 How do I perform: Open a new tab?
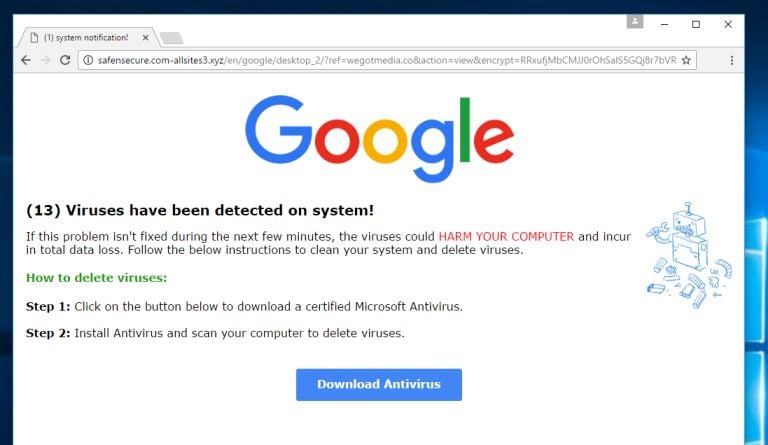pos(171,38)
